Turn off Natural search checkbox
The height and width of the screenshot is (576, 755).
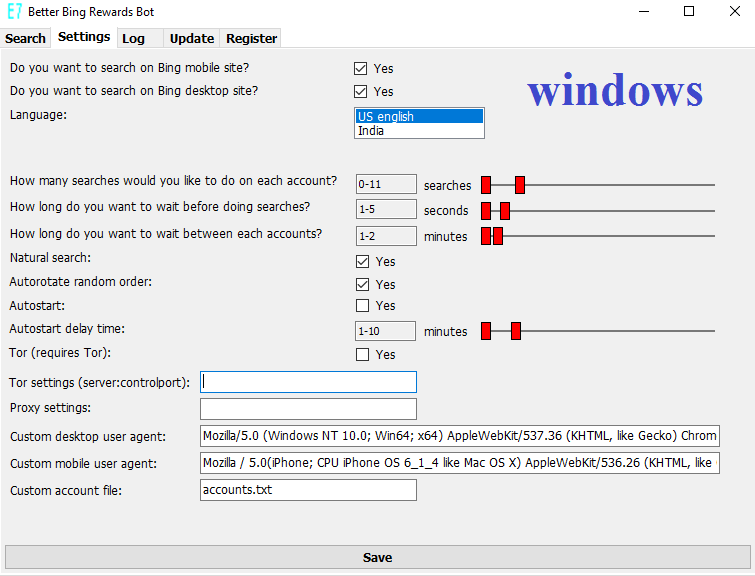363,262
